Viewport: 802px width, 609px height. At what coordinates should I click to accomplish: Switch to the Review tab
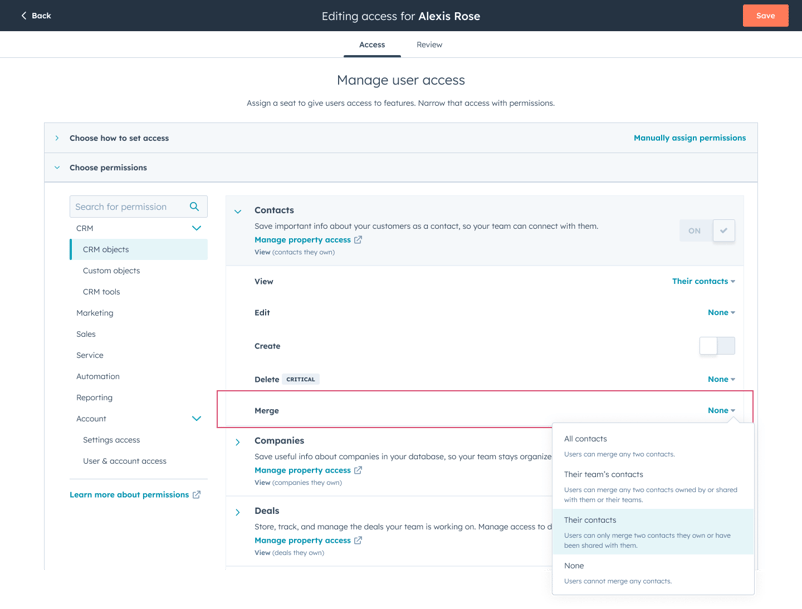[x=429, y=44]
